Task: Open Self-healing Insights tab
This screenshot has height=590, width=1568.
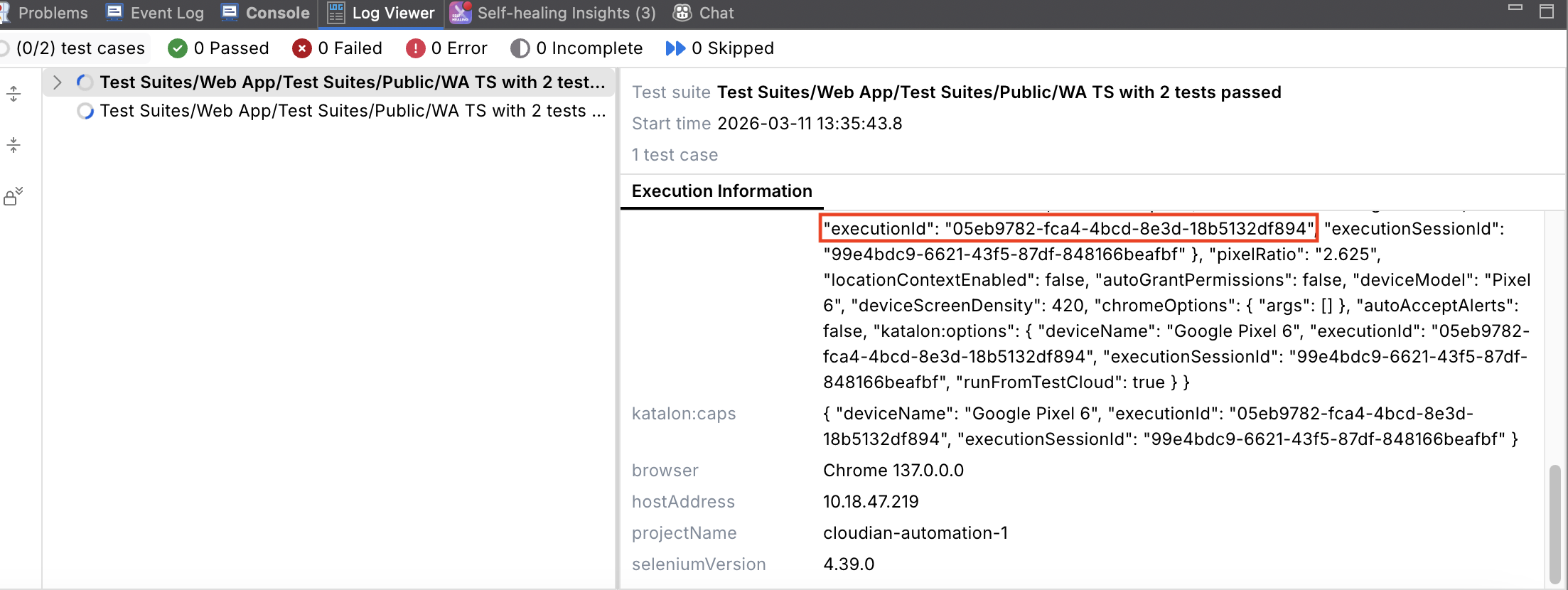Action: 553,13
